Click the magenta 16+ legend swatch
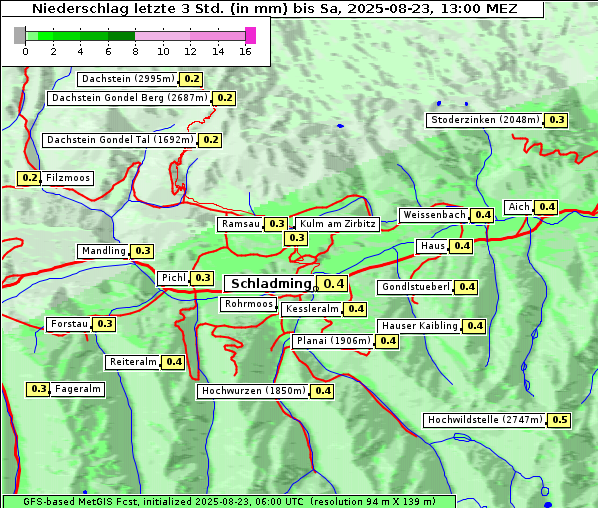Viewport: 598px width, 508px height. 251,36
